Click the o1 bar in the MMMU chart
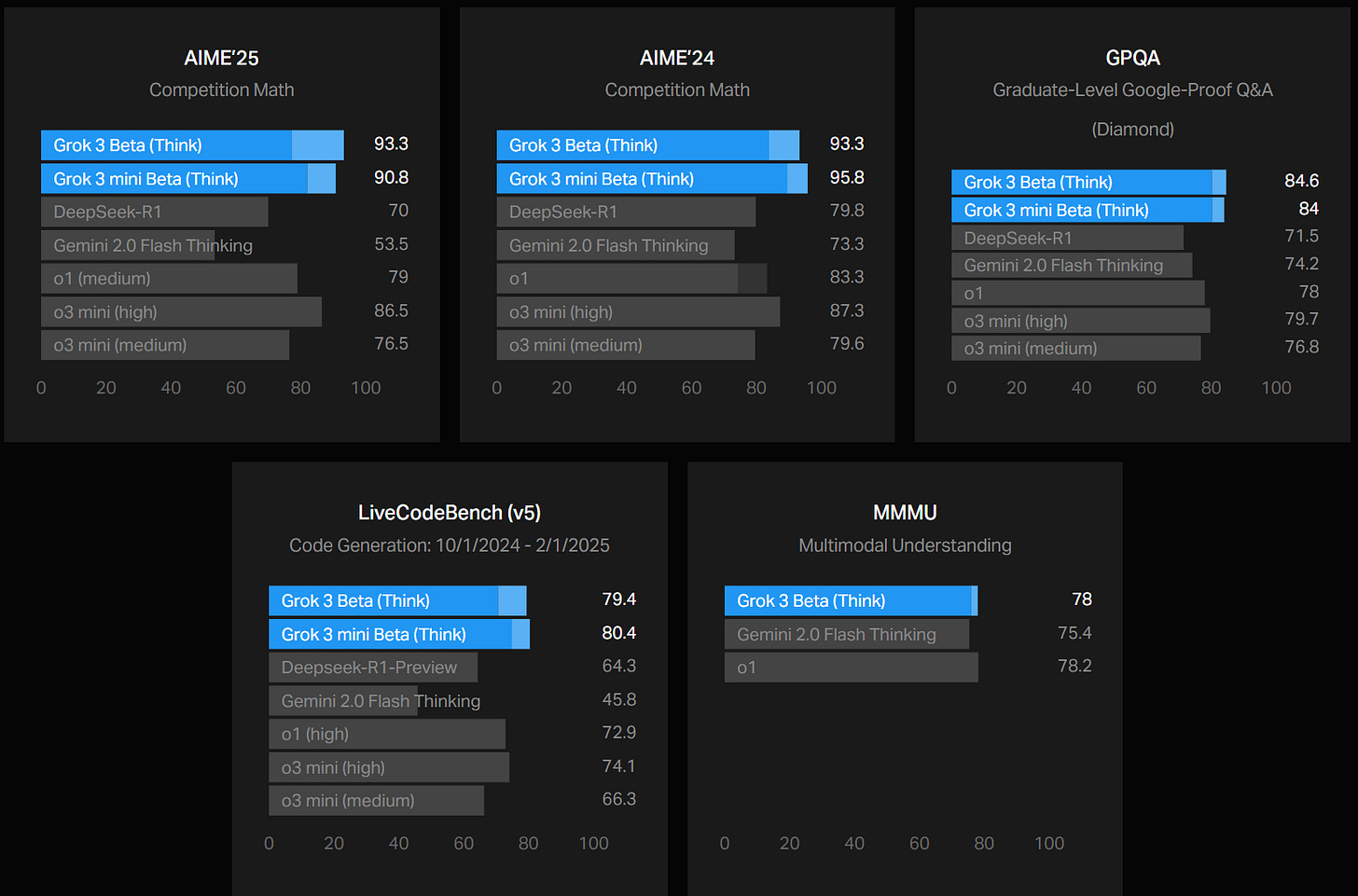The image size is (1358, 896). [852, 668]
